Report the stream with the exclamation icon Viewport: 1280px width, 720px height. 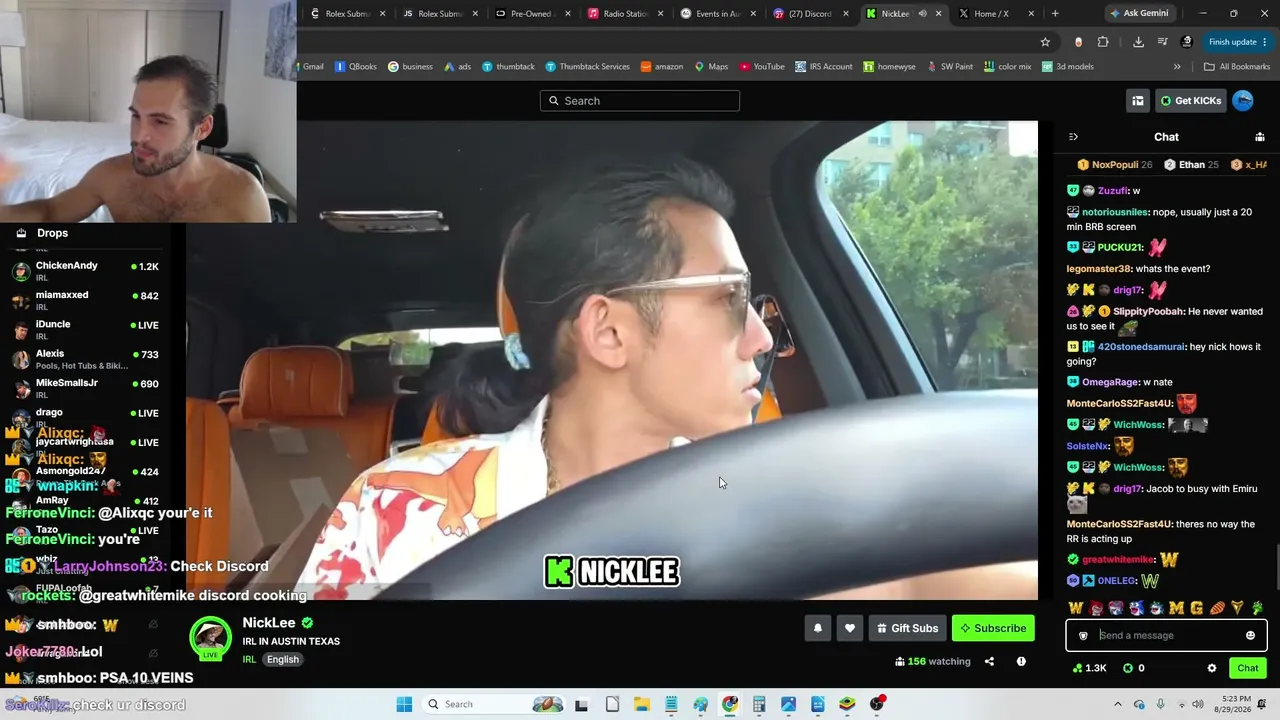pos(1021,661)
